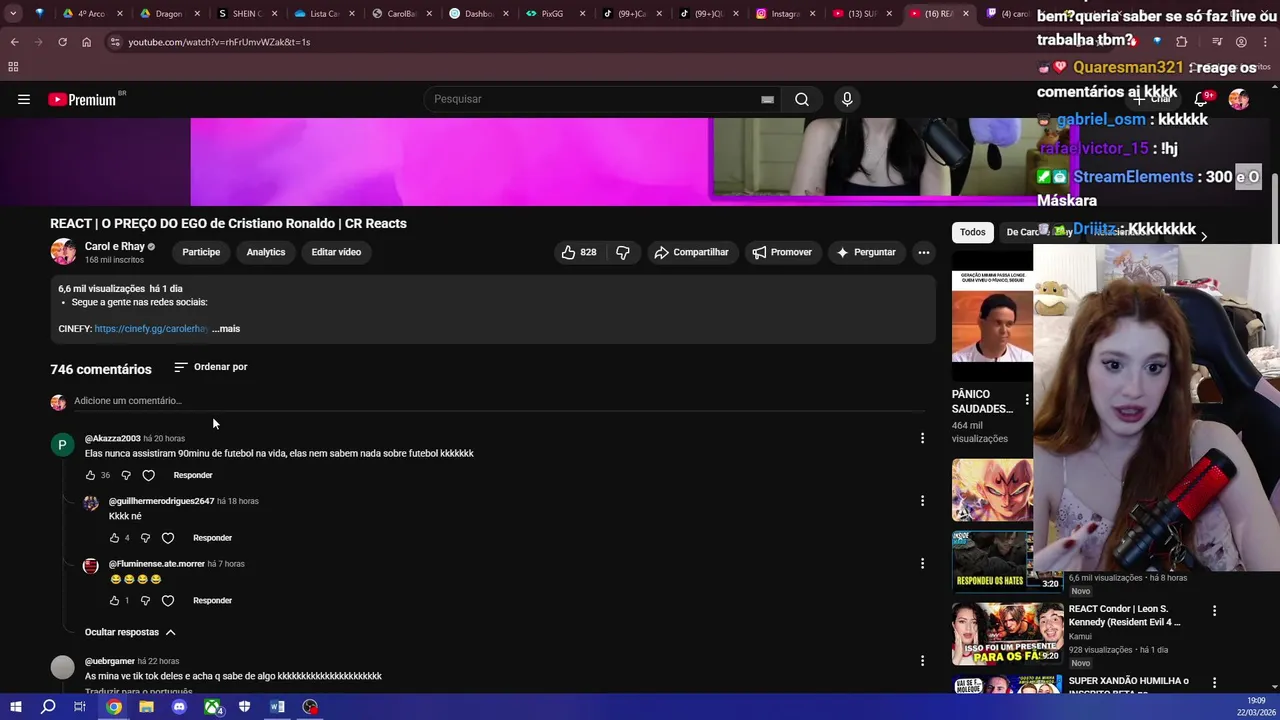Open browser home button
The width and height of the screenshot is (1280, 720).
pos(86,42)
